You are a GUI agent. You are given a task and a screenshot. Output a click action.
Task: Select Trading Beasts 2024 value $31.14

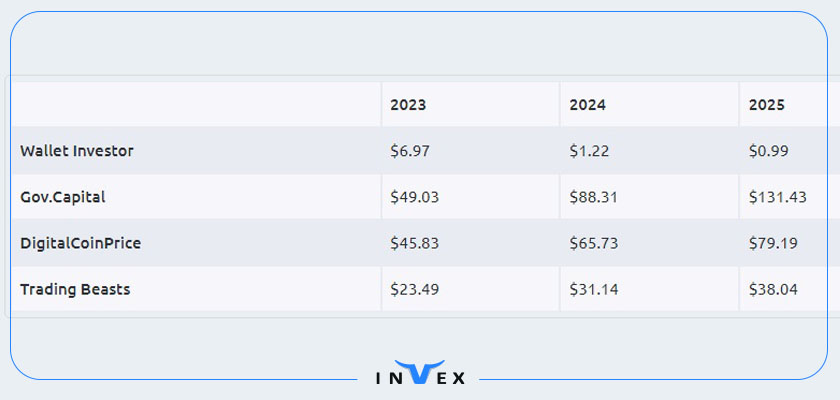594,290
